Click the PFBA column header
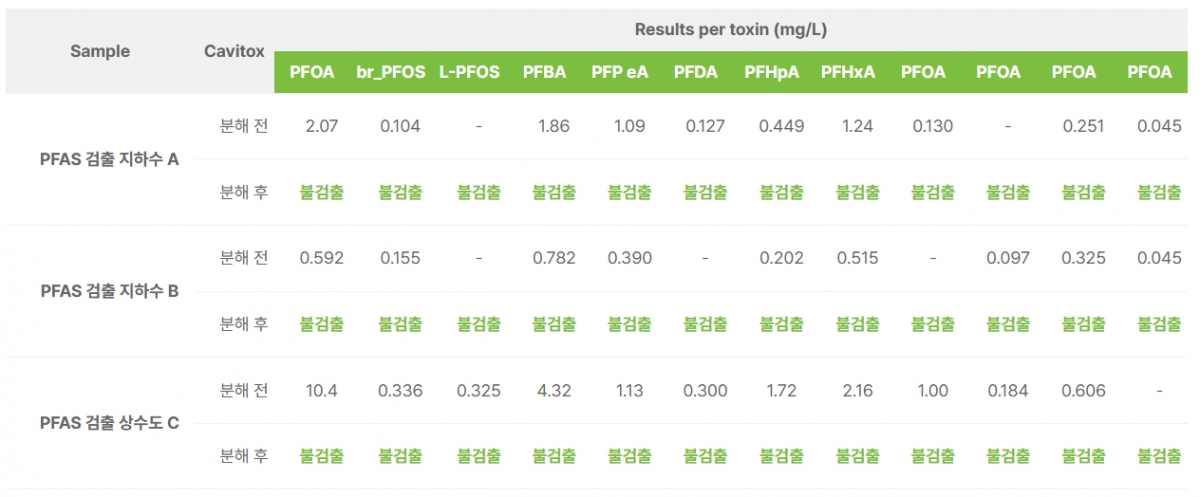 [544, 72]
